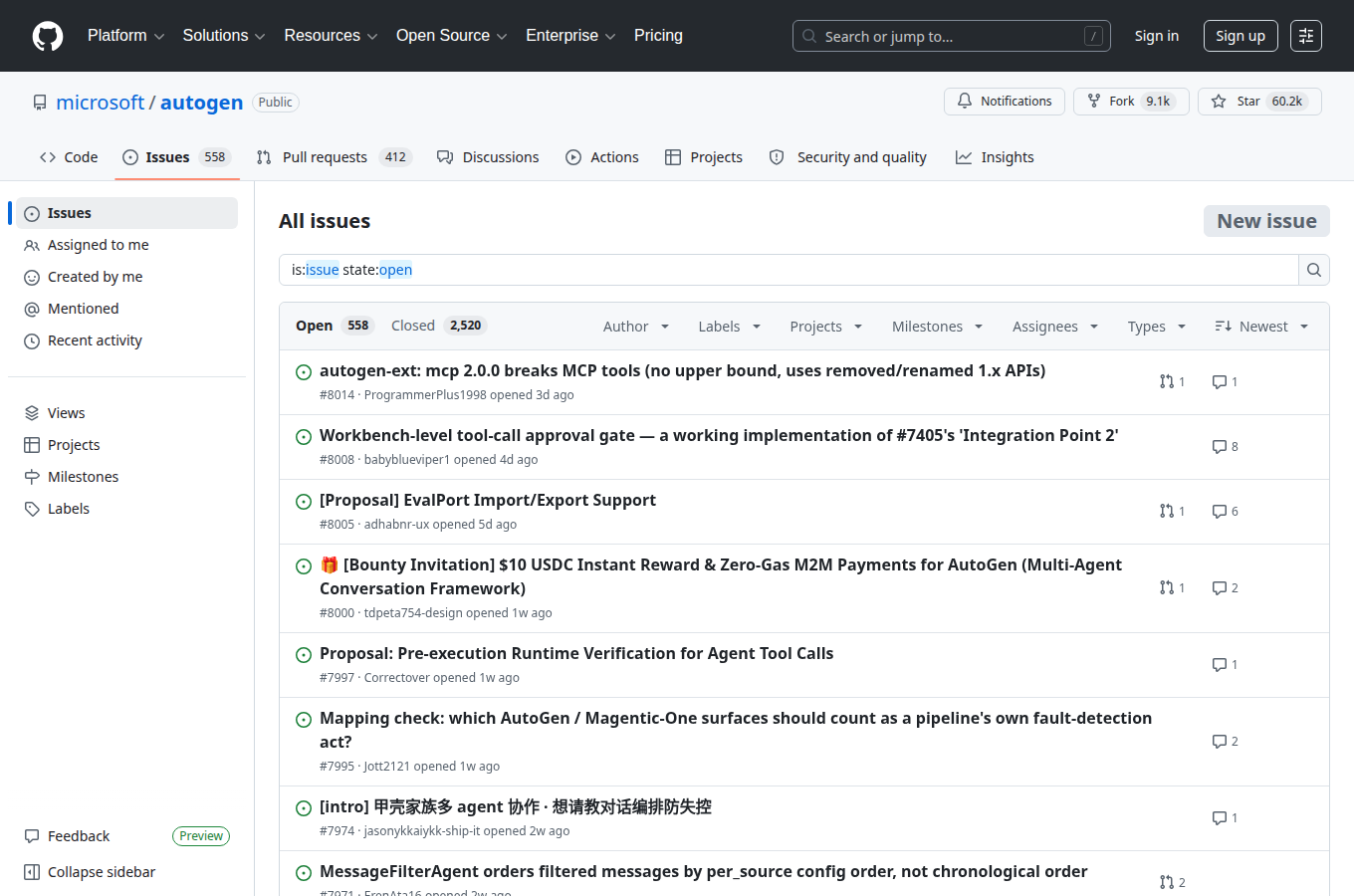
Task: Click linked pull request icon for issue #8014
Action: [1166, 381]
